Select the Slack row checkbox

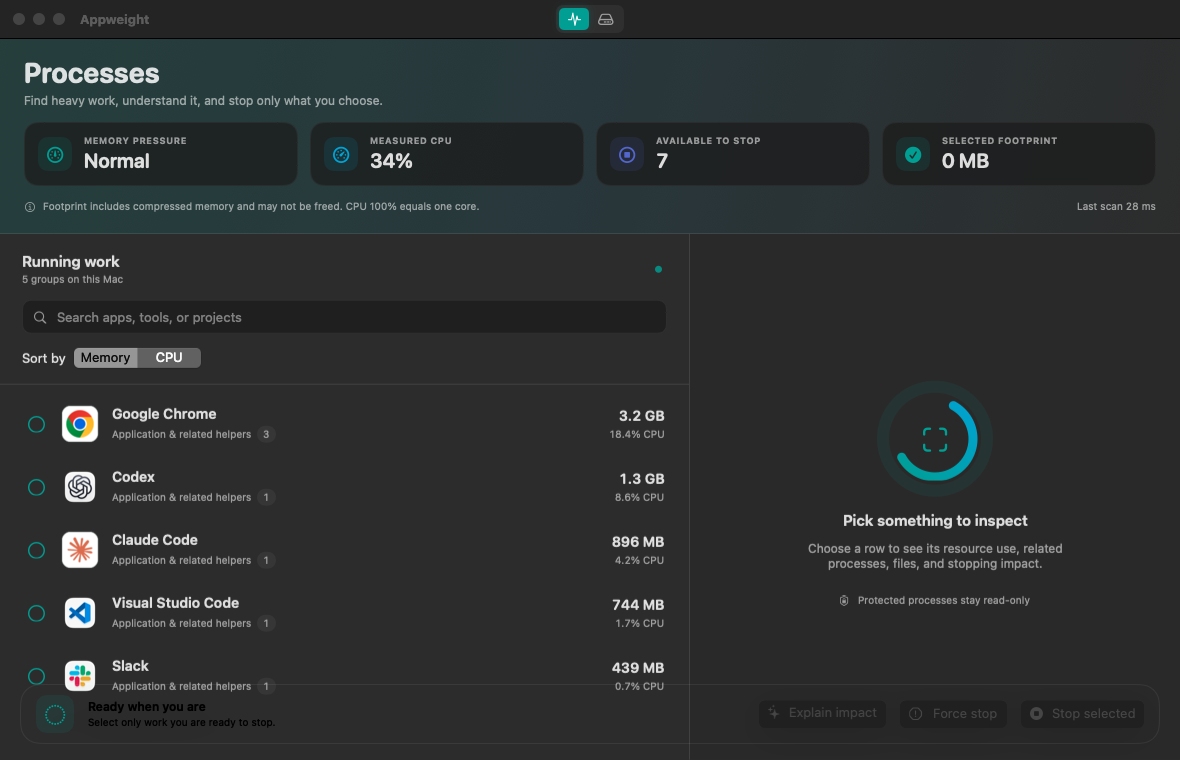coord(36,676)
